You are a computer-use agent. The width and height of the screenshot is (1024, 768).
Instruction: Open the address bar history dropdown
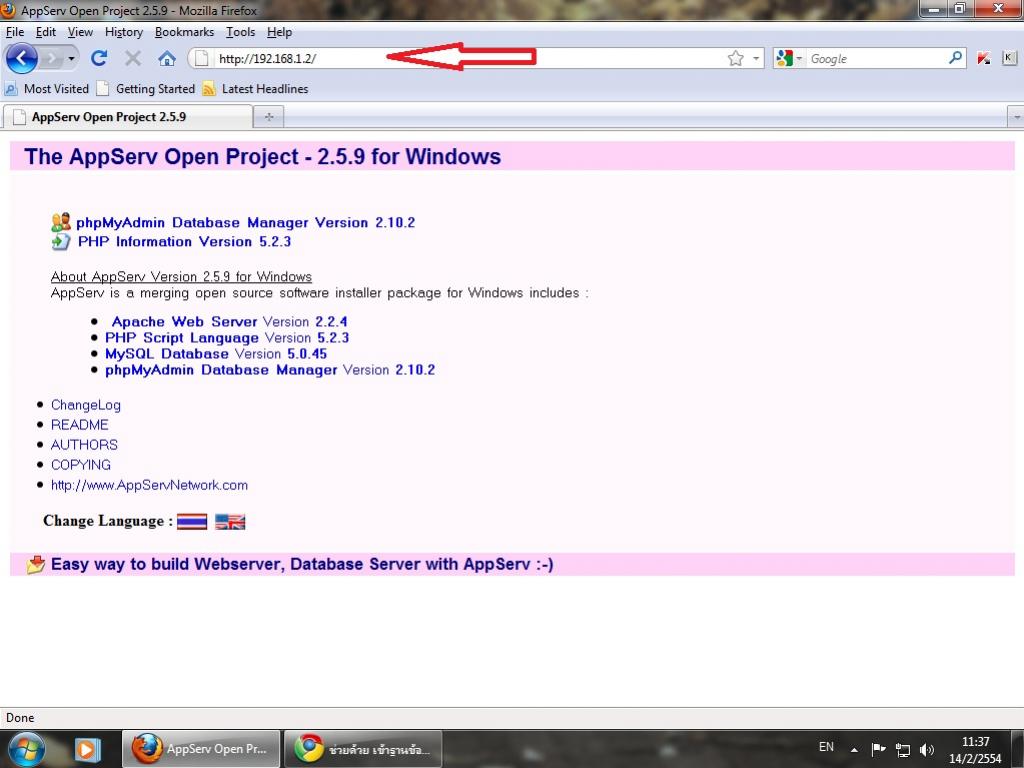click(756, 59)
